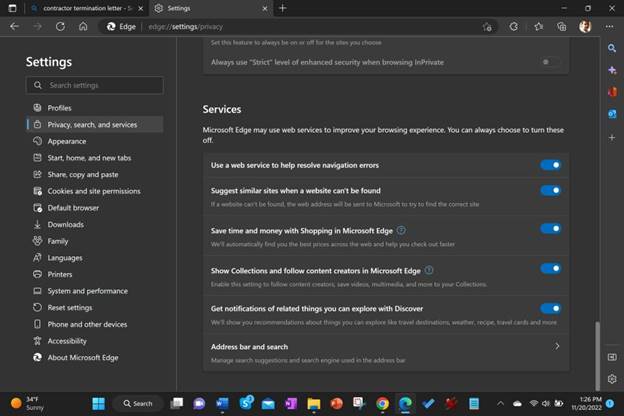
Task: Open Accessibility settings
Action: tap(95, 341)
